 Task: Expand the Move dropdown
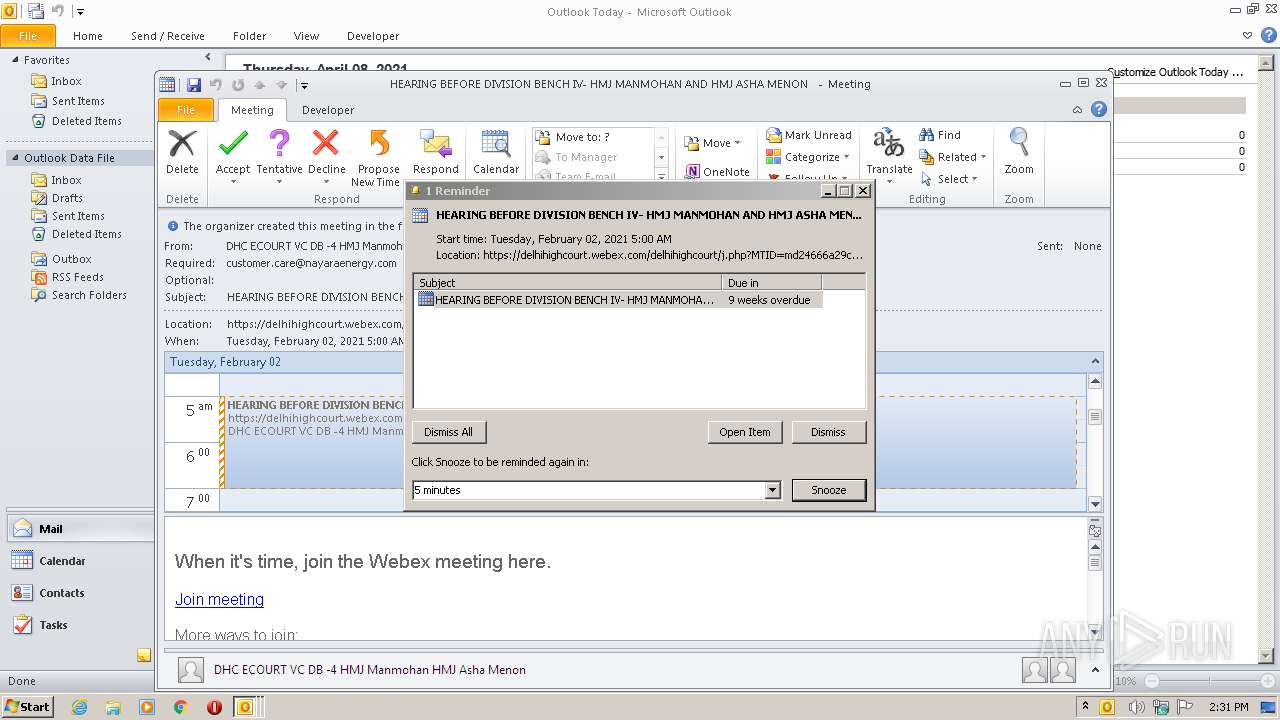point(737,143)
